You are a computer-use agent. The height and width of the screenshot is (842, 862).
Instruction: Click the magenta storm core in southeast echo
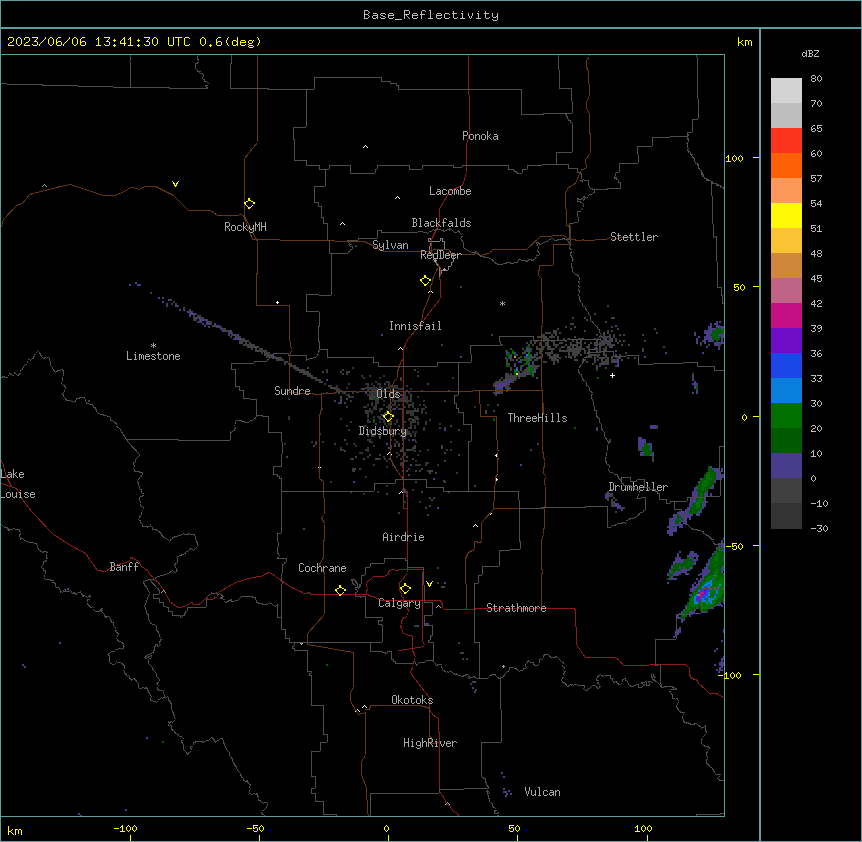701,595
